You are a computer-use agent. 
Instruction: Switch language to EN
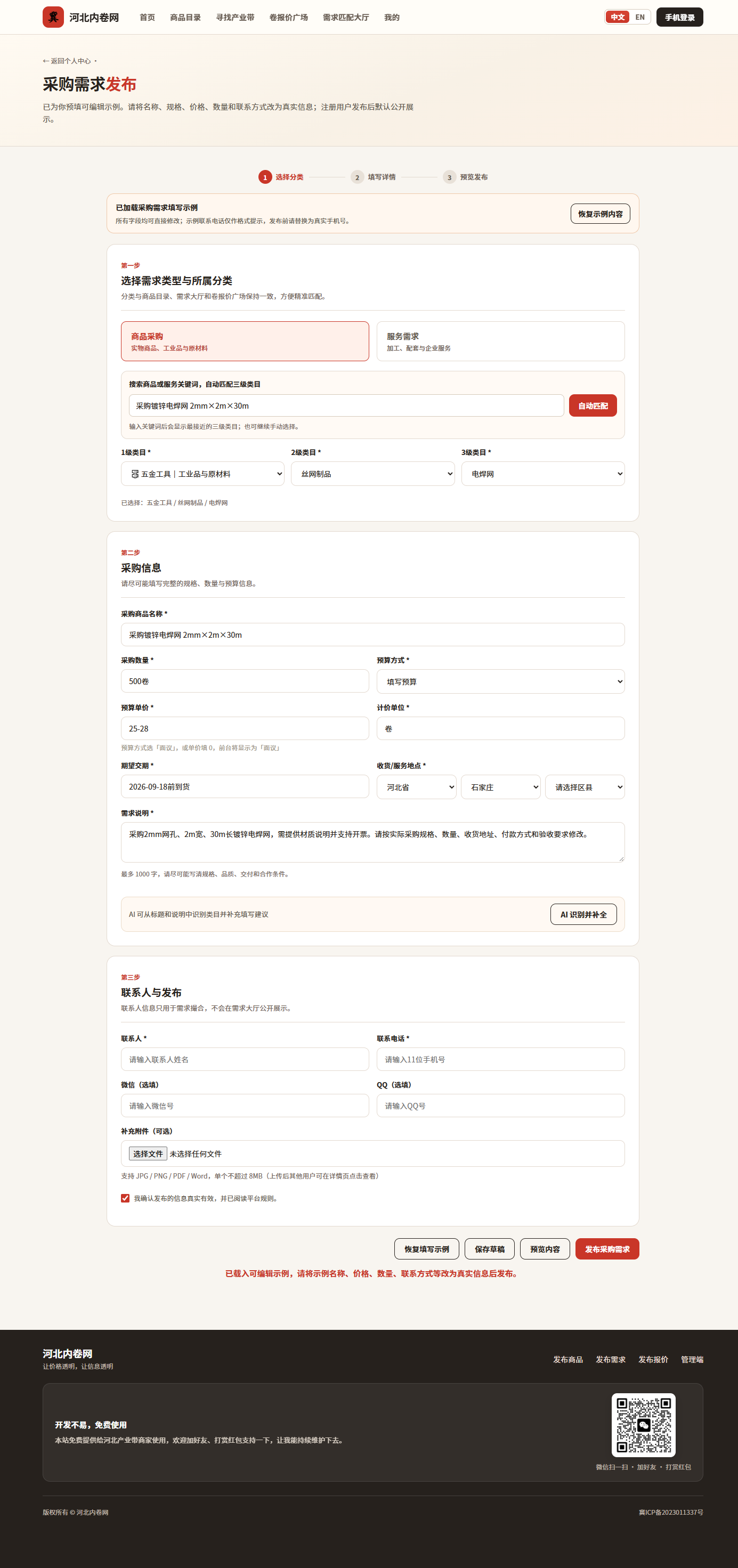(640, 17)
